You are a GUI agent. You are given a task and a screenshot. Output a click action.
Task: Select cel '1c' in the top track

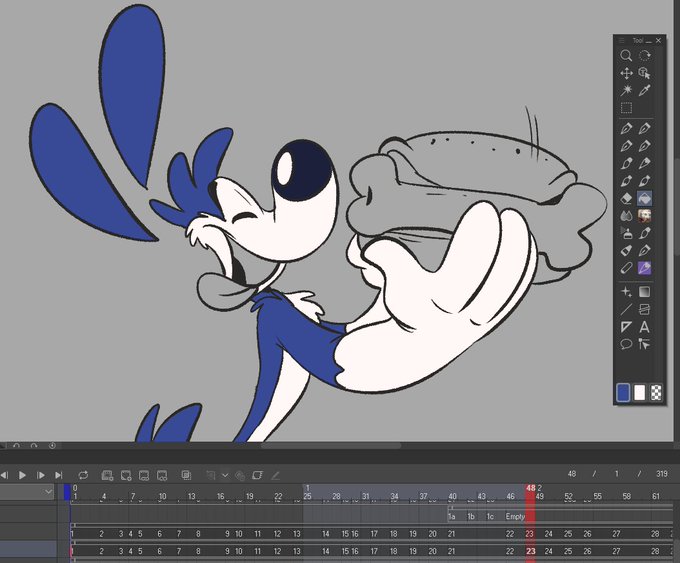tap(490, 517)
